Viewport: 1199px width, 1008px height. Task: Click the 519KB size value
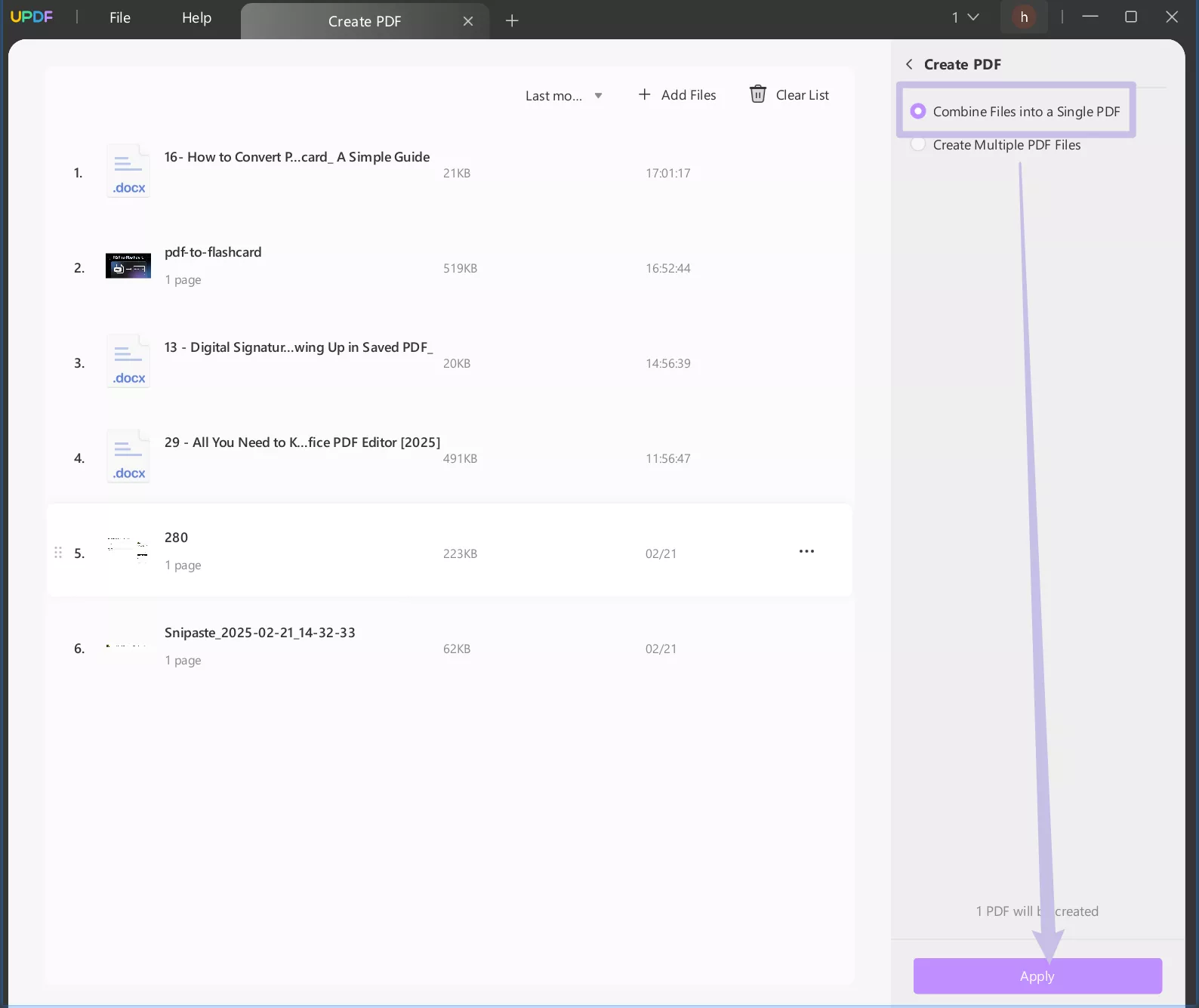pos(460,268)
